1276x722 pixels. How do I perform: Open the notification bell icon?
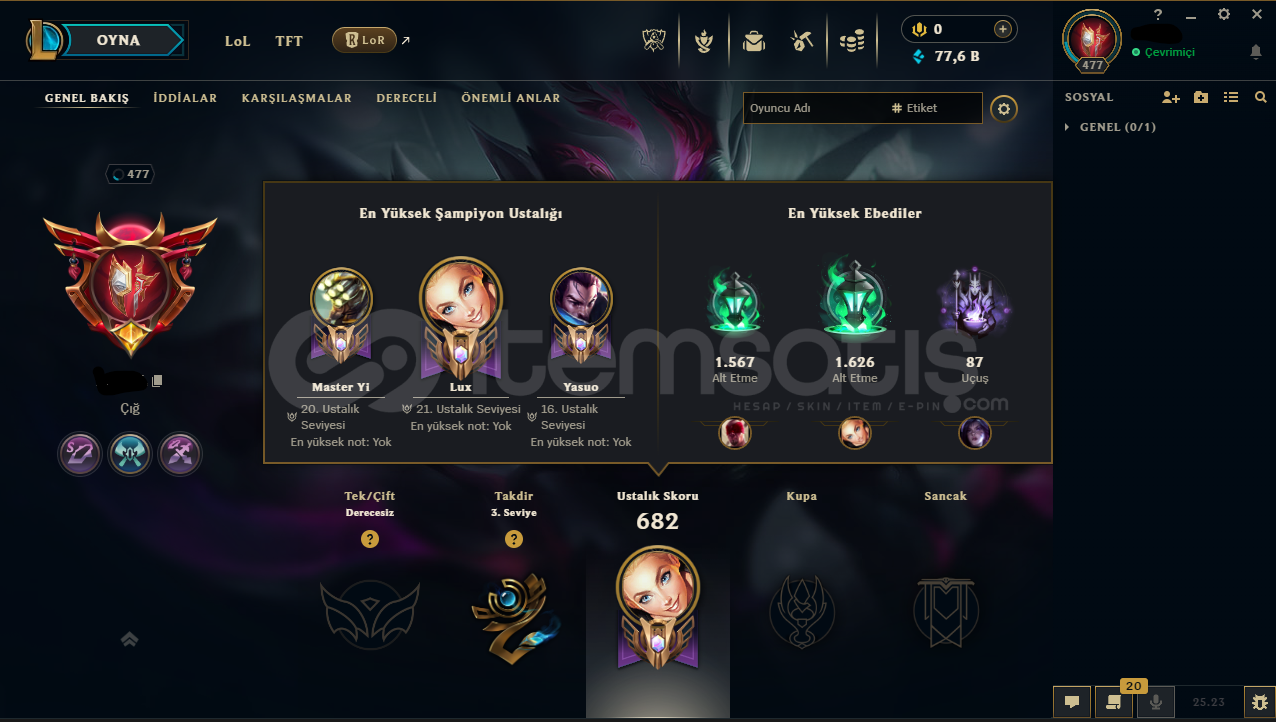[1256, 51]
